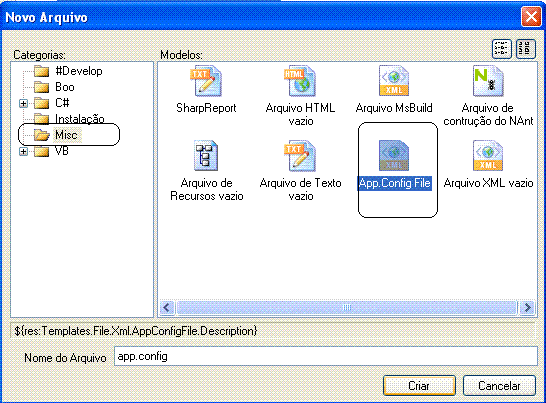The width and height of the screenshot is (546, 403).
Task: Pick the Arquivo XML vazio template
Action: [x=488, y=156]
